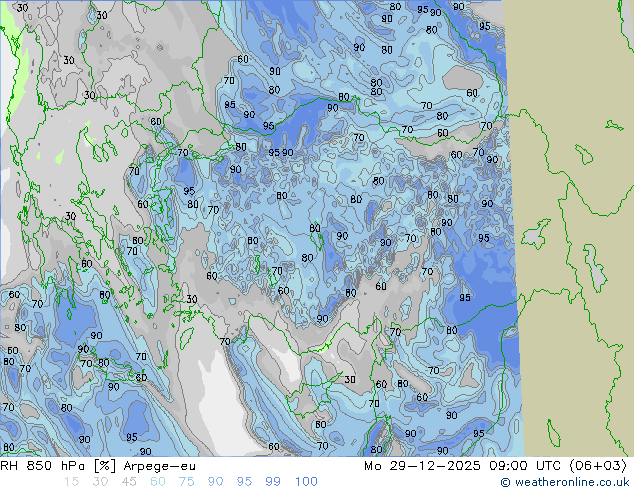Select the 'RH 850 hPa [%]' title text
634x490 pixels.
[58, 466]
